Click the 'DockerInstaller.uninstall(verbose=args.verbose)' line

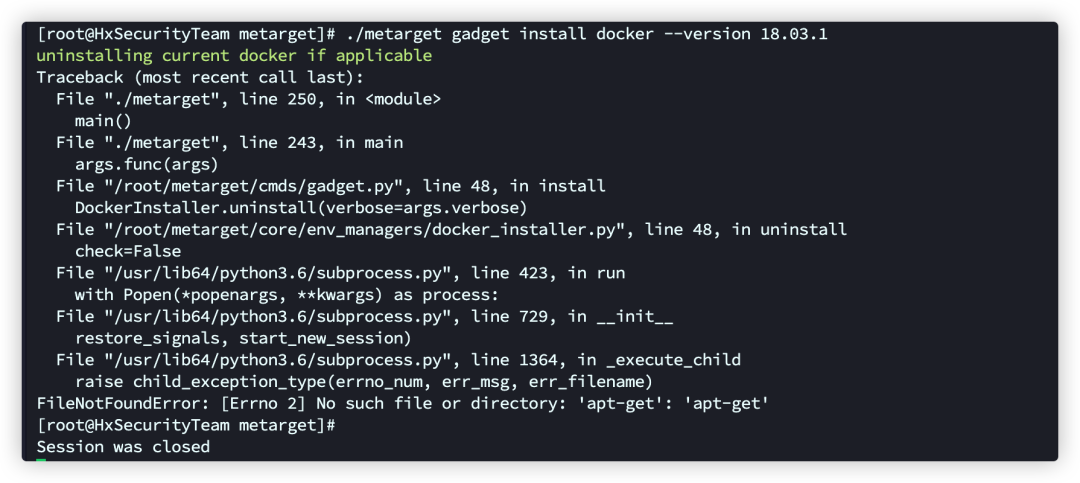(301, 207)
